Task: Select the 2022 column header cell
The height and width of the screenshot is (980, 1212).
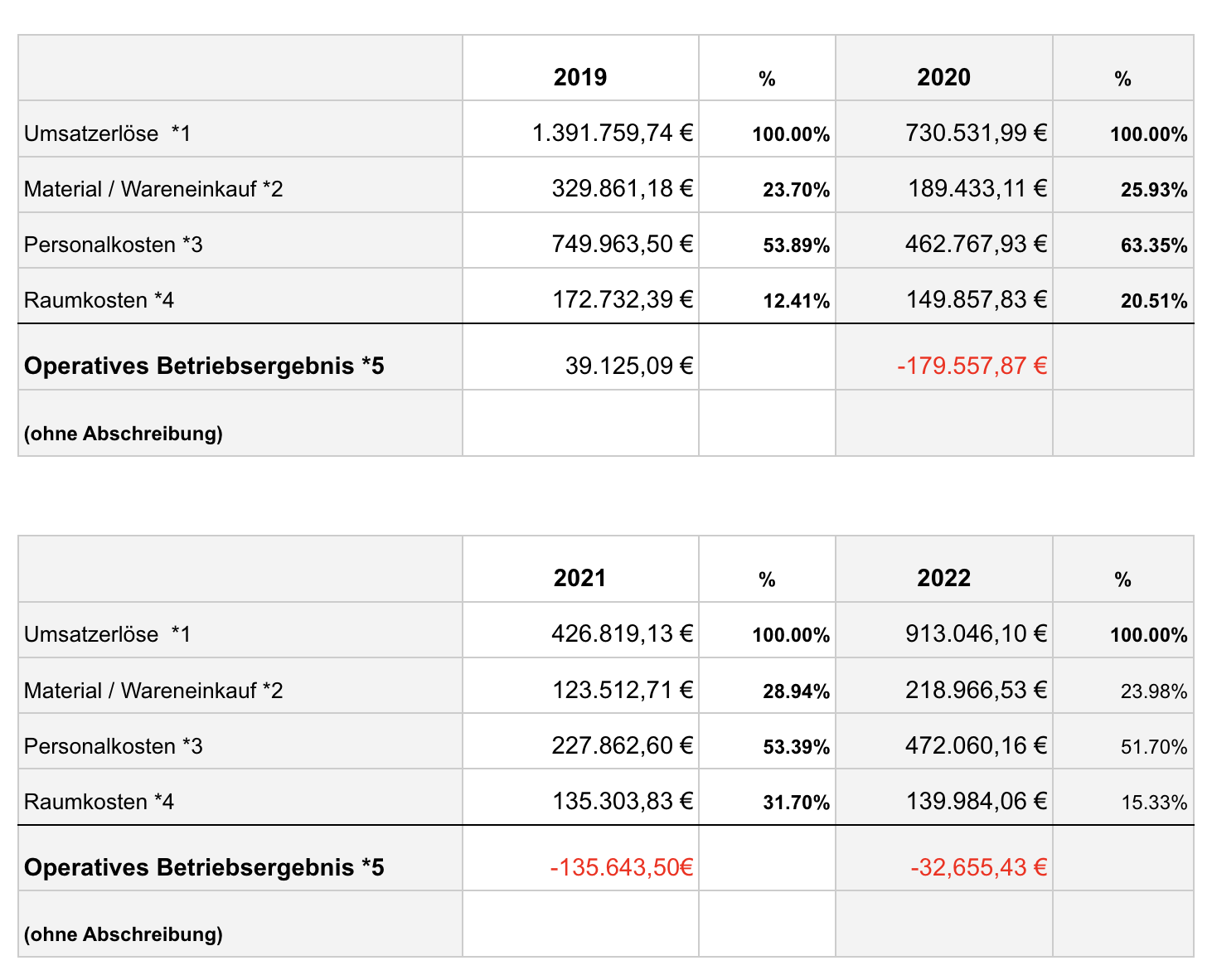Action: click(x=943, y=569)
